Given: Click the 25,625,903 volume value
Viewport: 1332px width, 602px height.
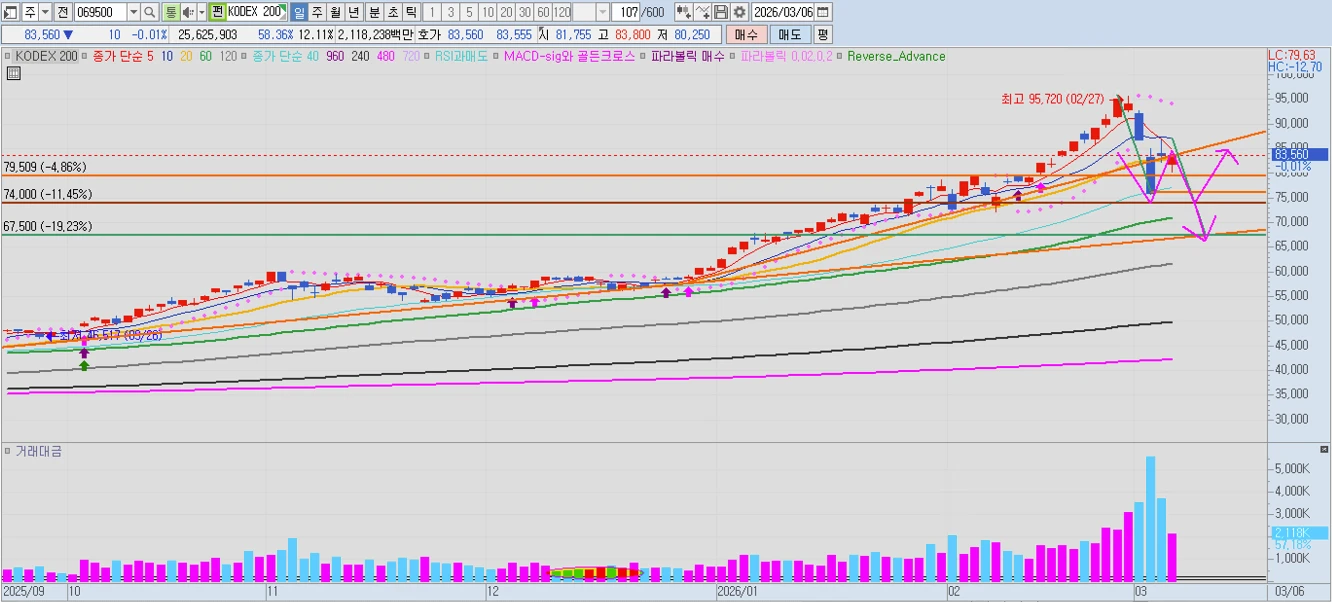Looking at the screenshot, I should [208, 35].
